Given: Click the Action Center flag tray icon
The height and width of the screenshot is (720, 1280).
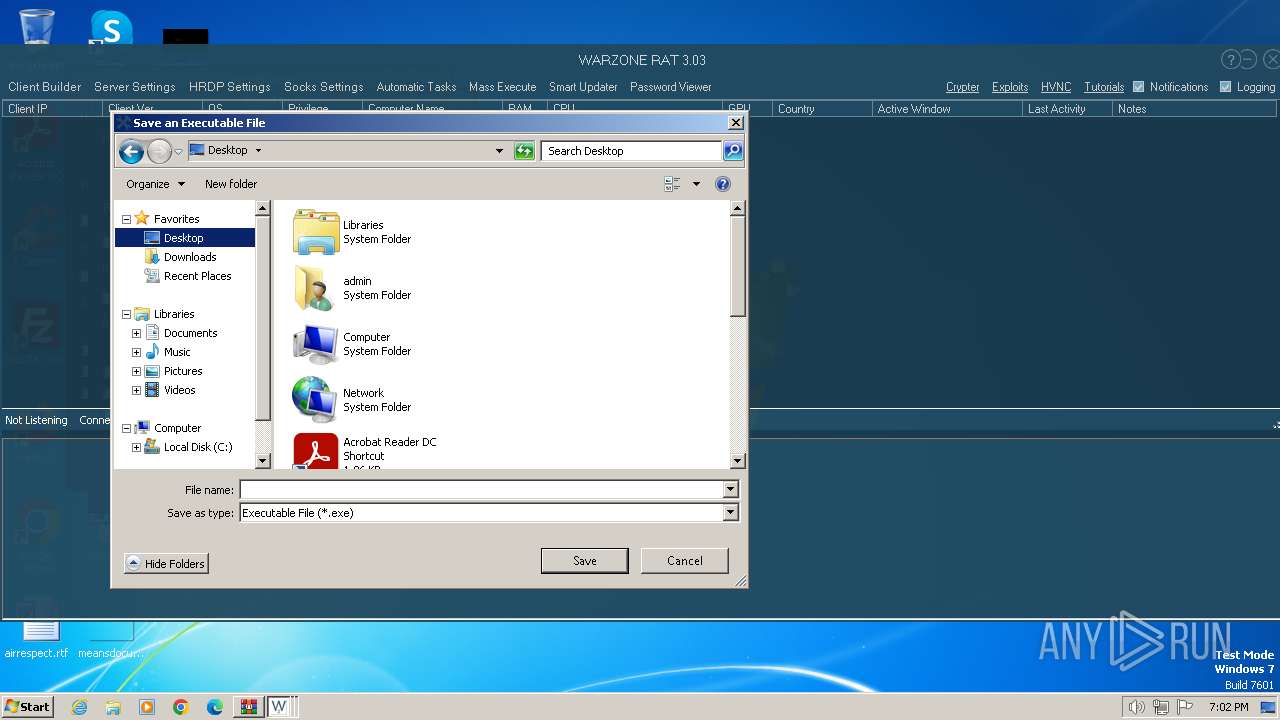Looking at the screenshot, I should [1186, 707].
